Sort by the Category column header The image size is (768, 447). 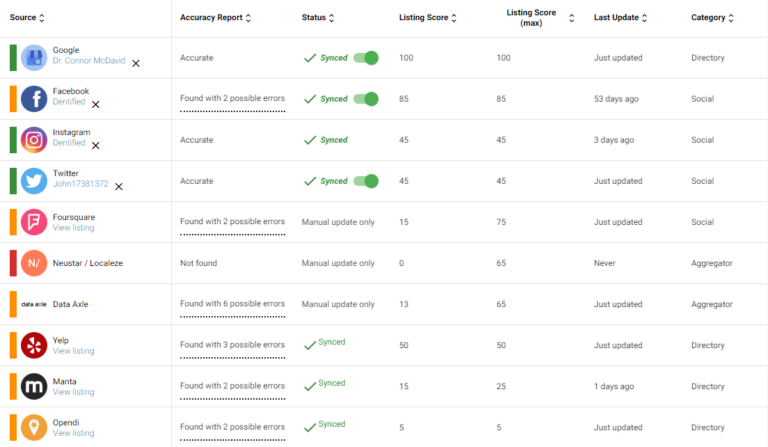[713, 18]
